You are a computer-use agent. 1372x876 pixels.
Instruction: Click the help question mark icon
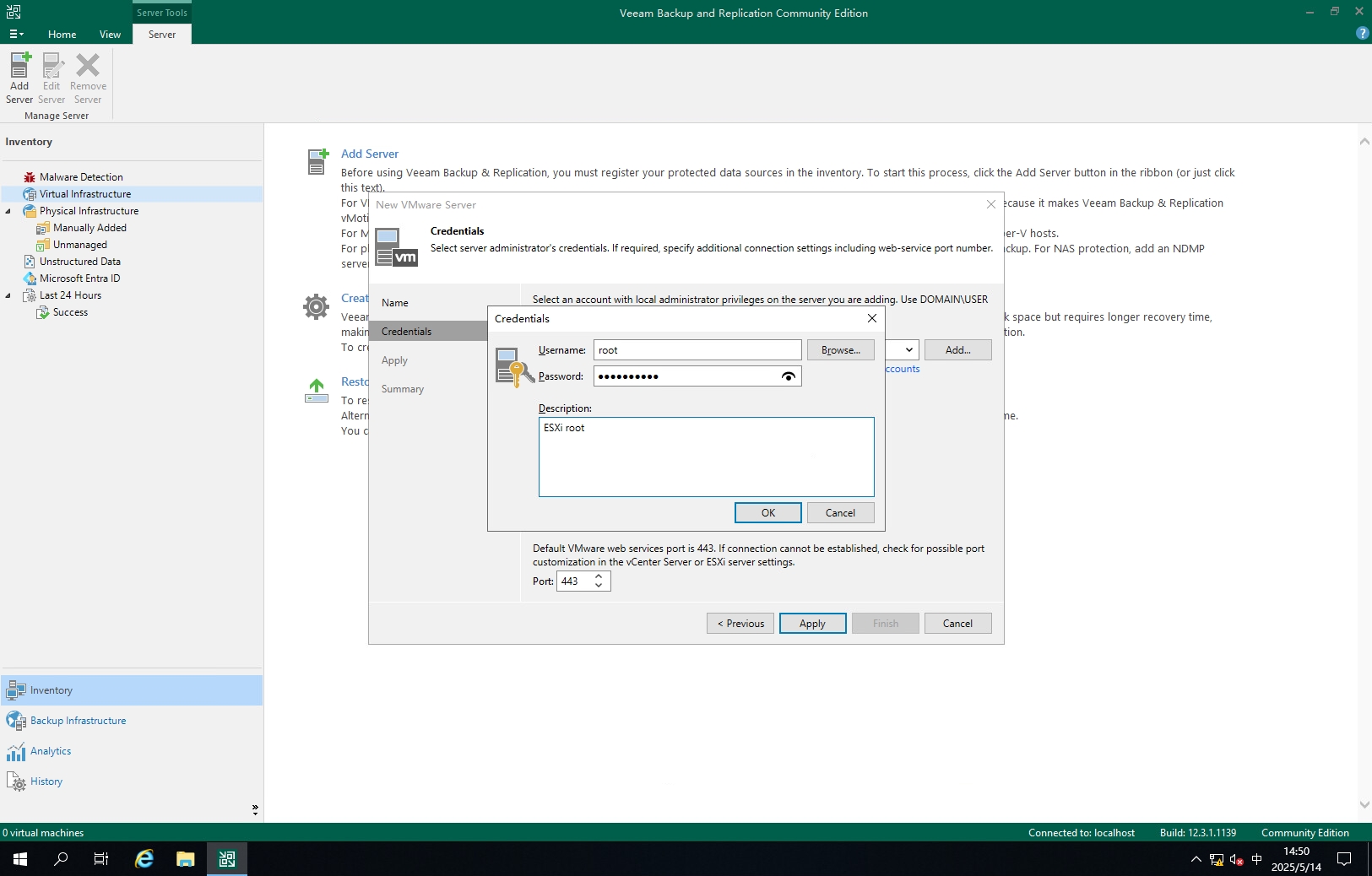1362,33
